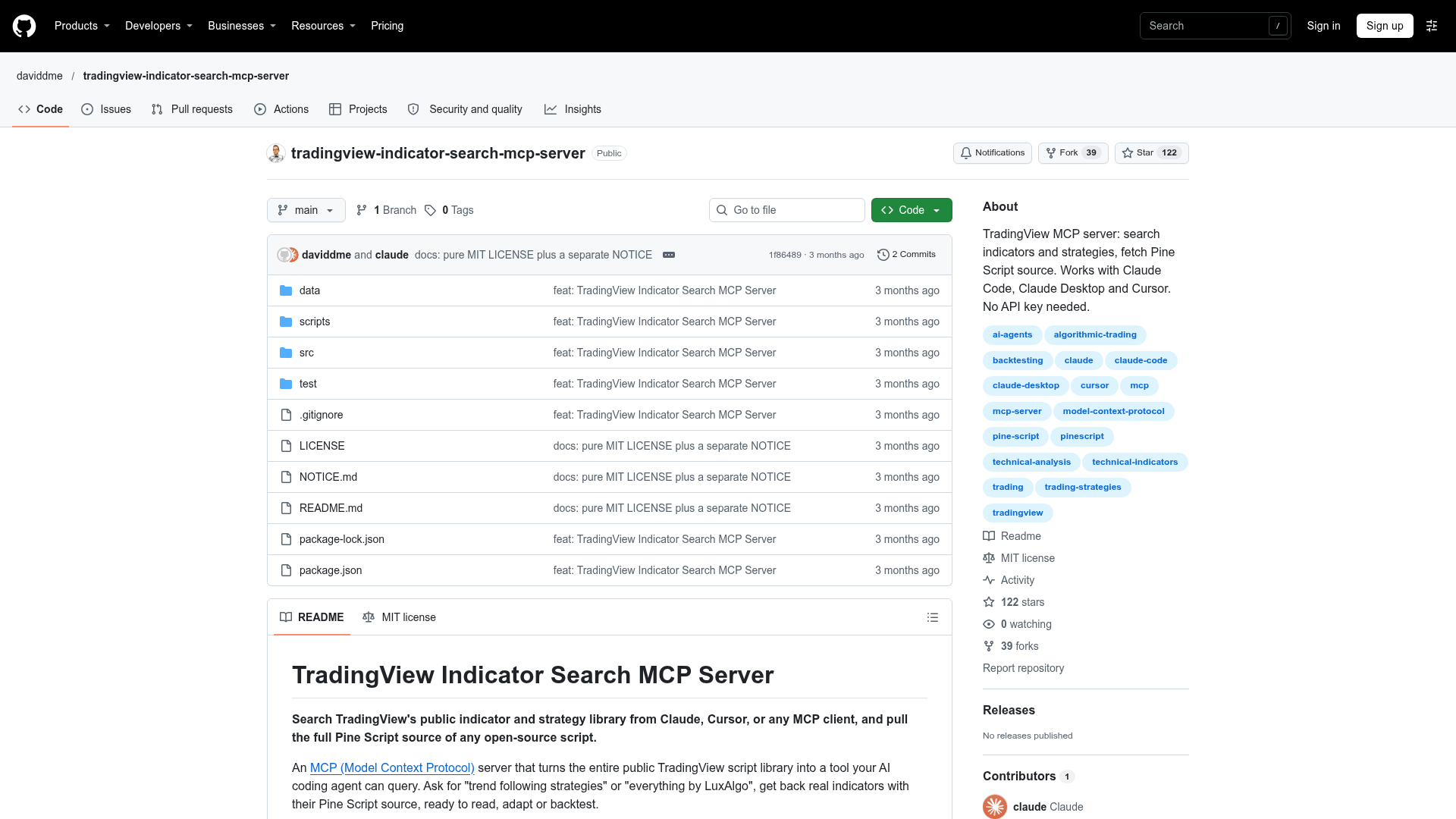Click the ai-agents topic tag

click(x=1012, y=334)
